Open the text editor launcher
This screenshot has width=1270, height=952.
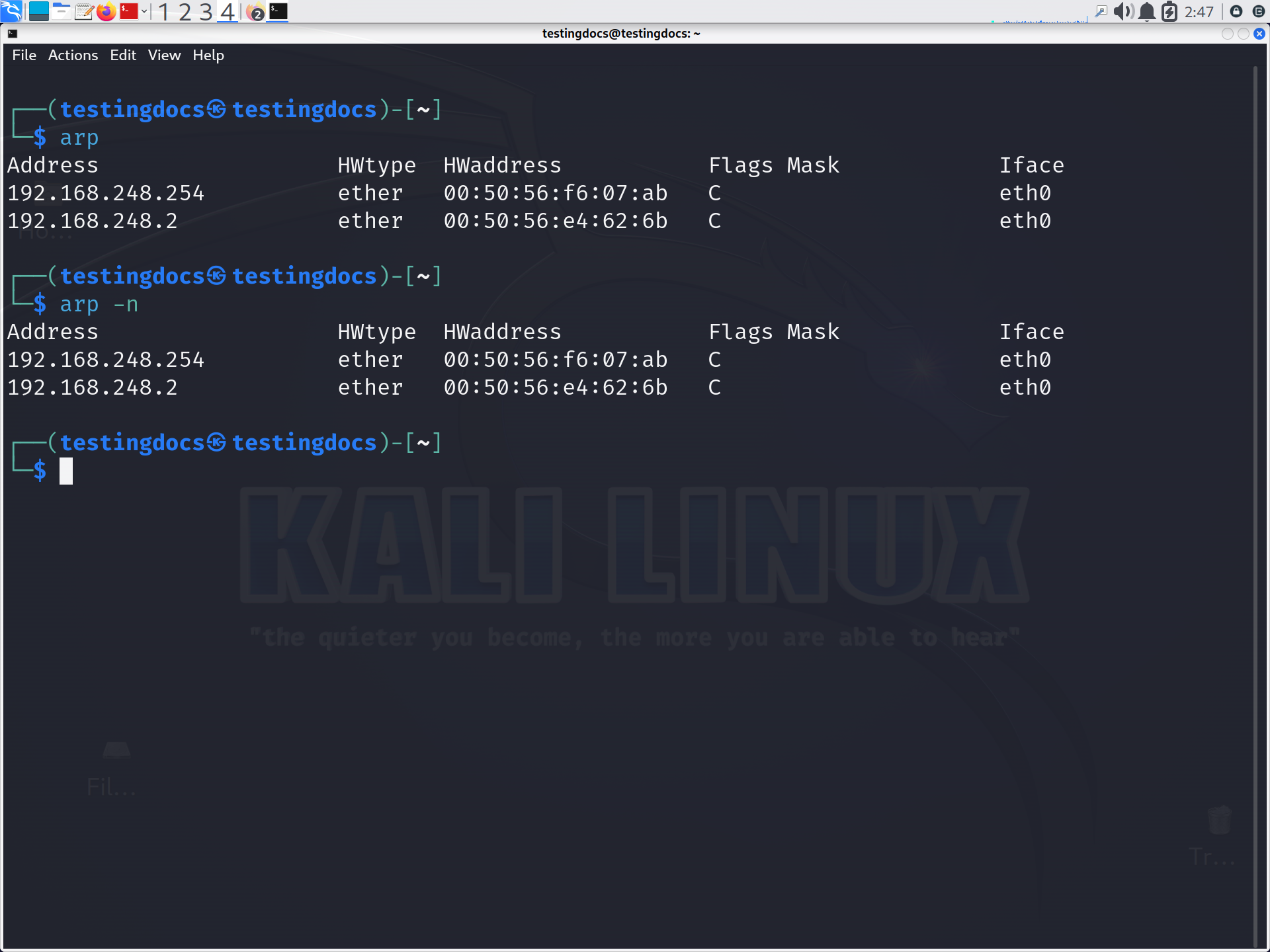(84, 11)
